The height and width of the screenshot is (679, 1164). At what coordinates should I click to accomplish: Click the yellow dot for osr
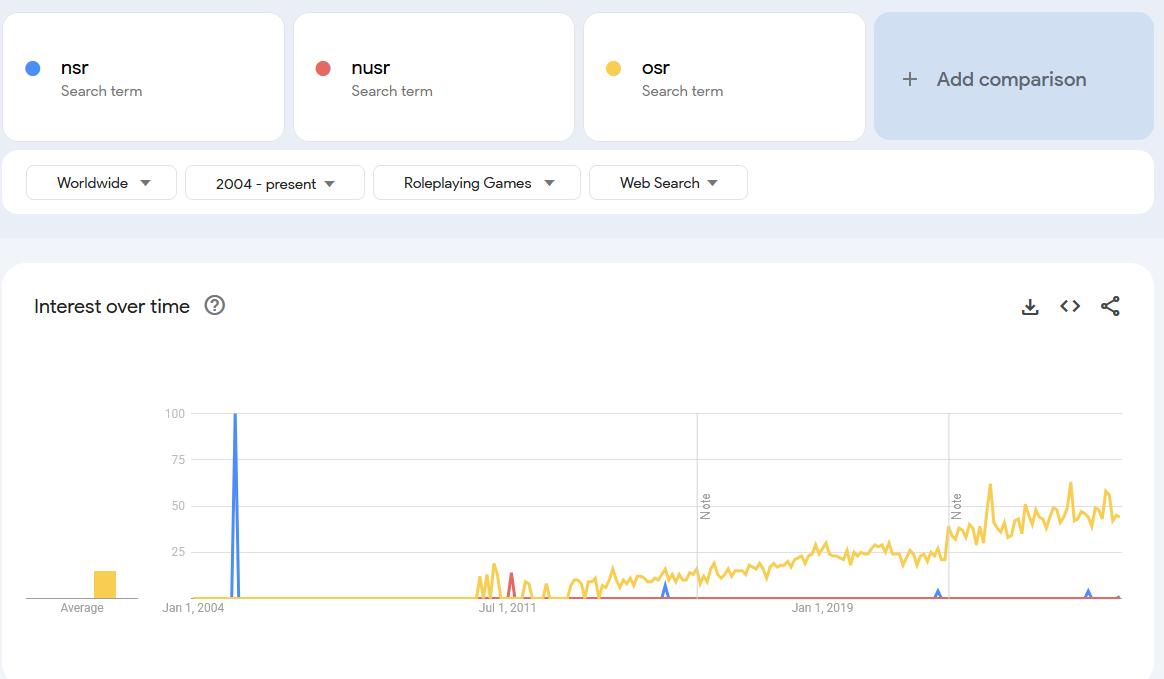(x=613, y=69)
